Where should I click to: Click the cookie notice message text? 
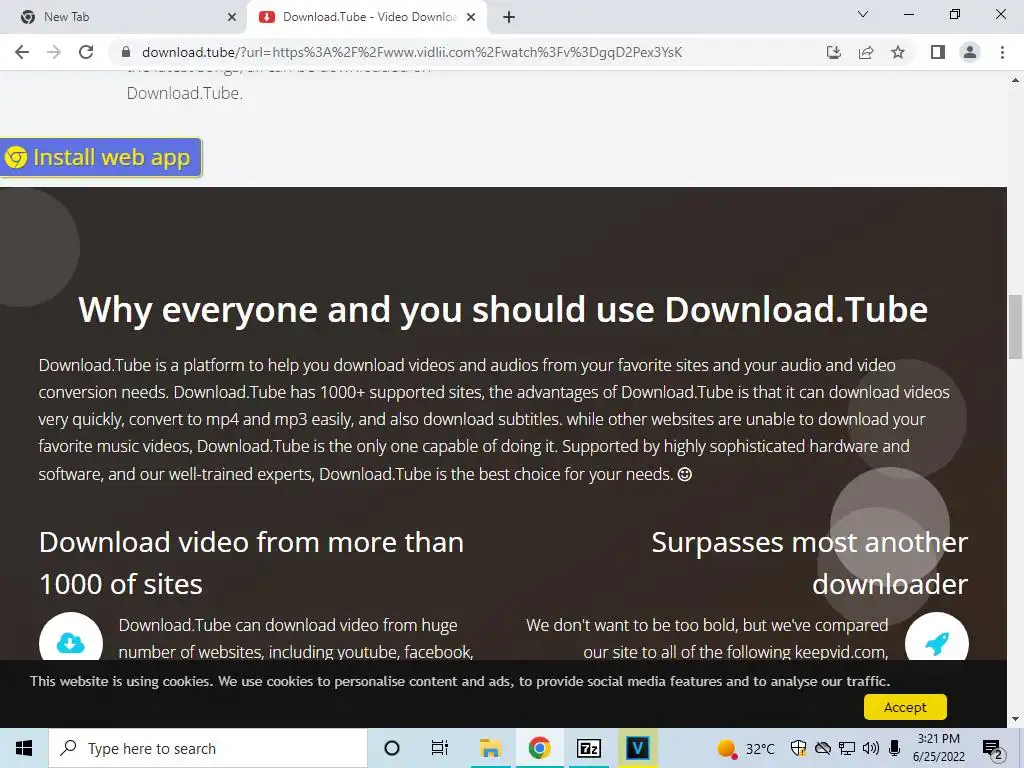460,681
